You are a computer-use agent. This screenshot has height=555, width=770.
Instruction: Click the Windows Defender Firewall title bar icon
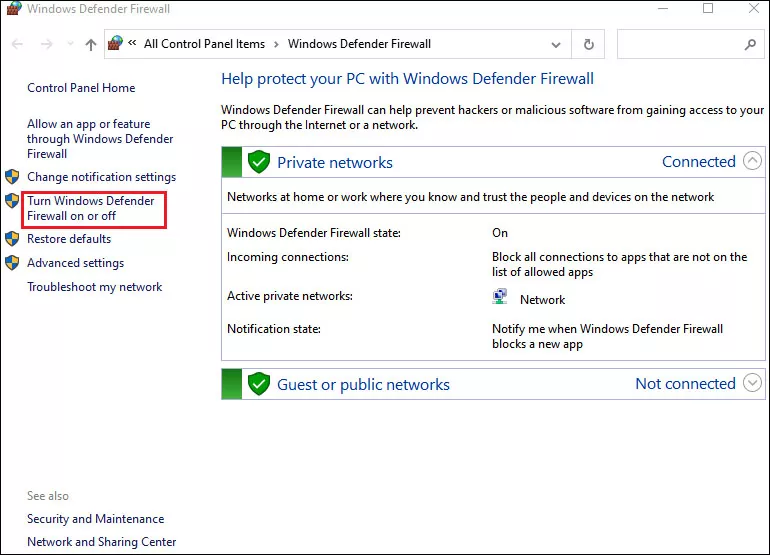click(14, 8)
